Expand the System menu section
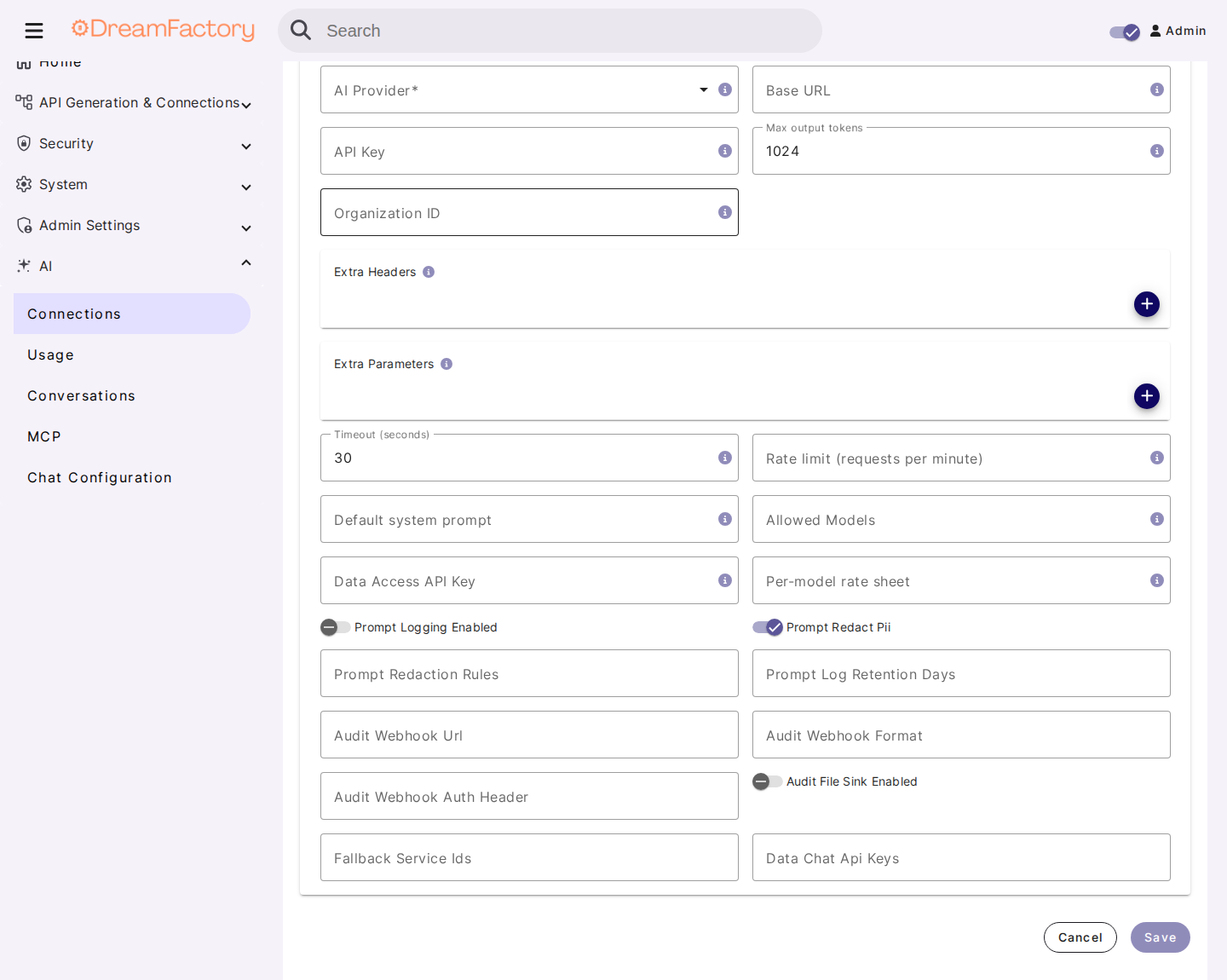1227x980 pixels. pos(246,187)
